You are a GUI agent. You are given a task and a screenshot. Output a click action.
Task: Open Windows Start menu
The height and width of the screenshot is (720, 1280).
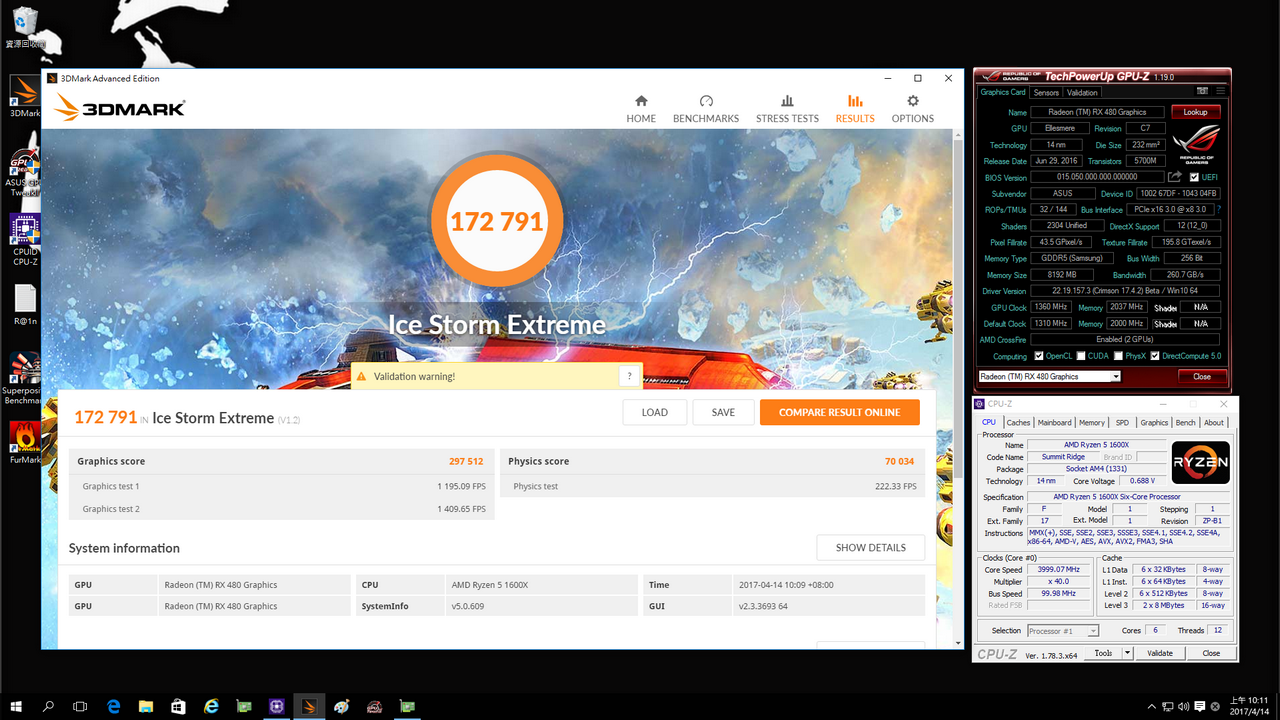click(x=16, y=706)
